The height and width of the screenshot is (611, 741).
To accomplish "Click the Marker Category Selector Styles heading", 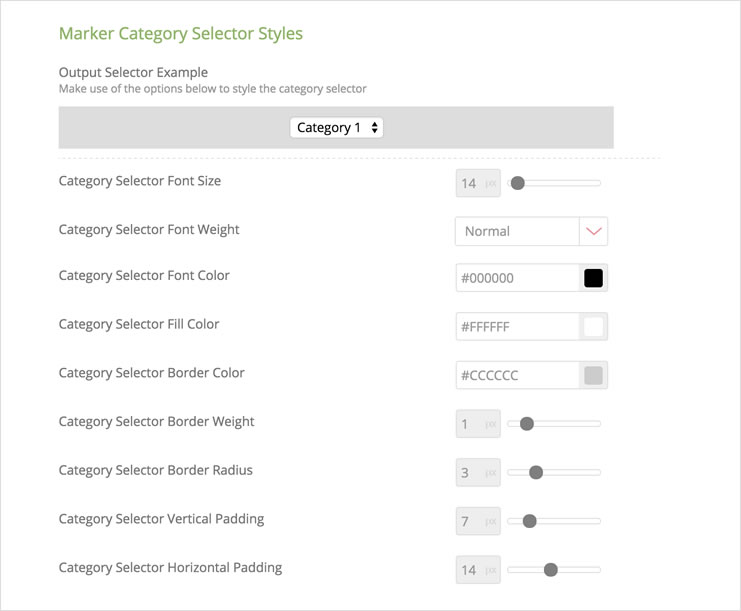I will [x=181, y=34].
